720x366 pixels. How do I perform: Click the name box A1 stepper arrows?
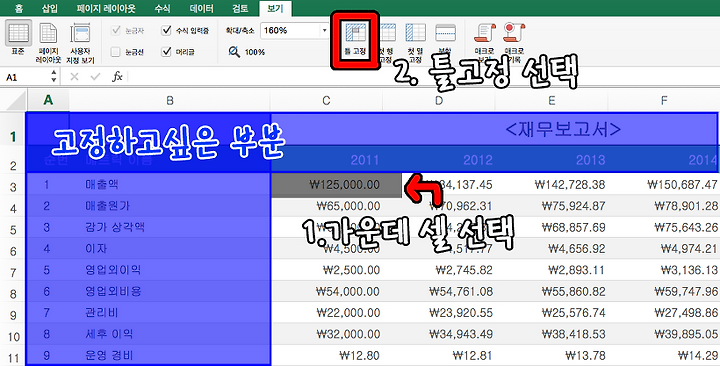54,77
